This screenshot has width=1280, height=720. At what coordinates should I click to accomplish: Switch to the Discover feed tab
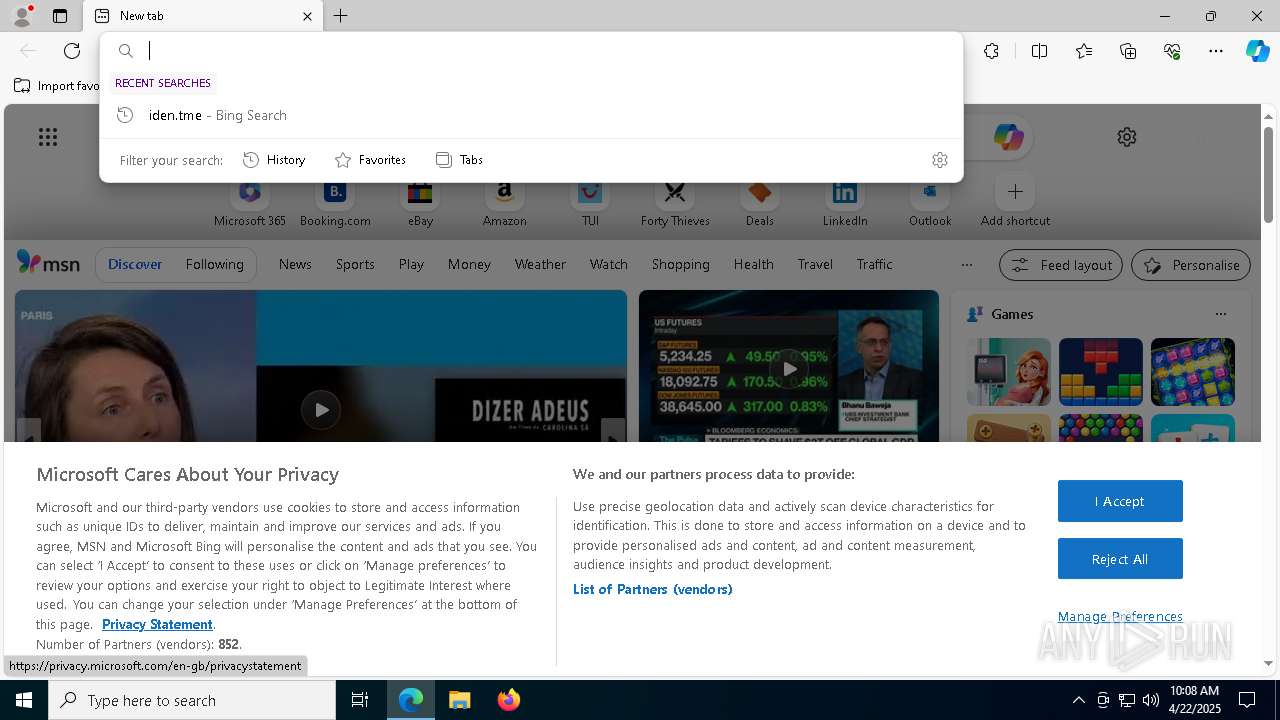point(135,264)
